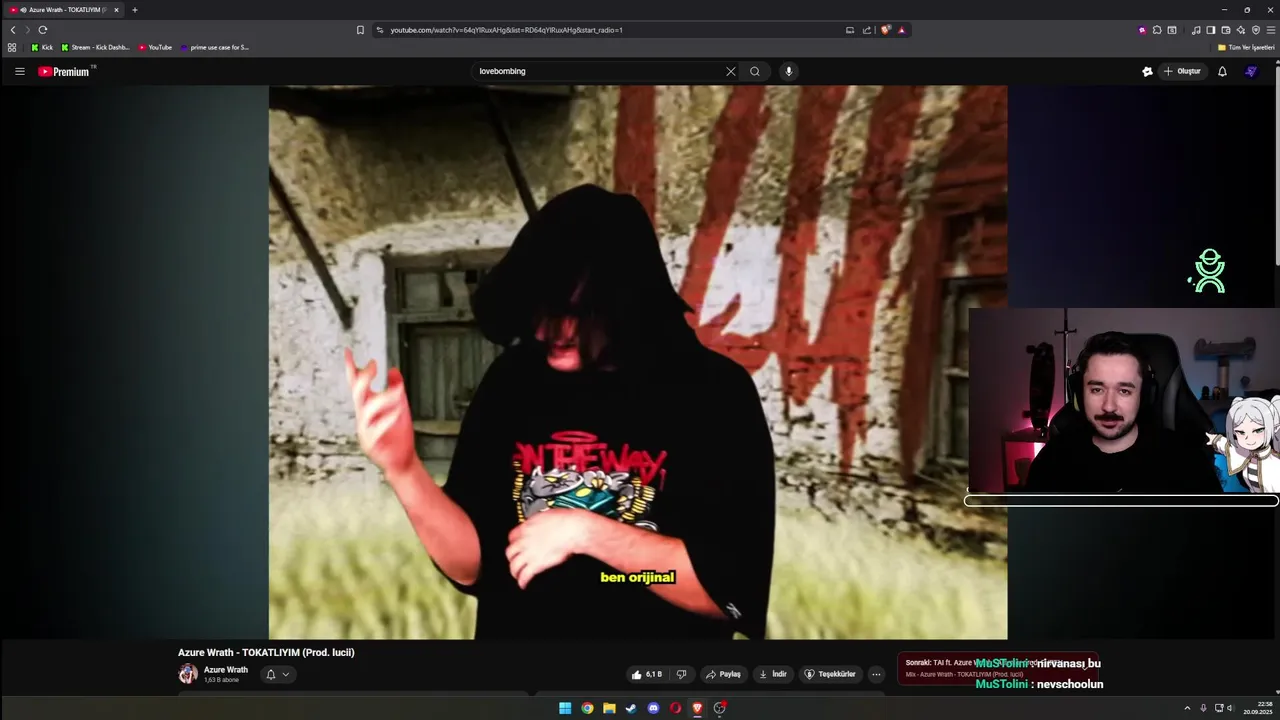Open the Kick bookmark
The height and width of the screenshot is (720, 1280).
(42, 47)
